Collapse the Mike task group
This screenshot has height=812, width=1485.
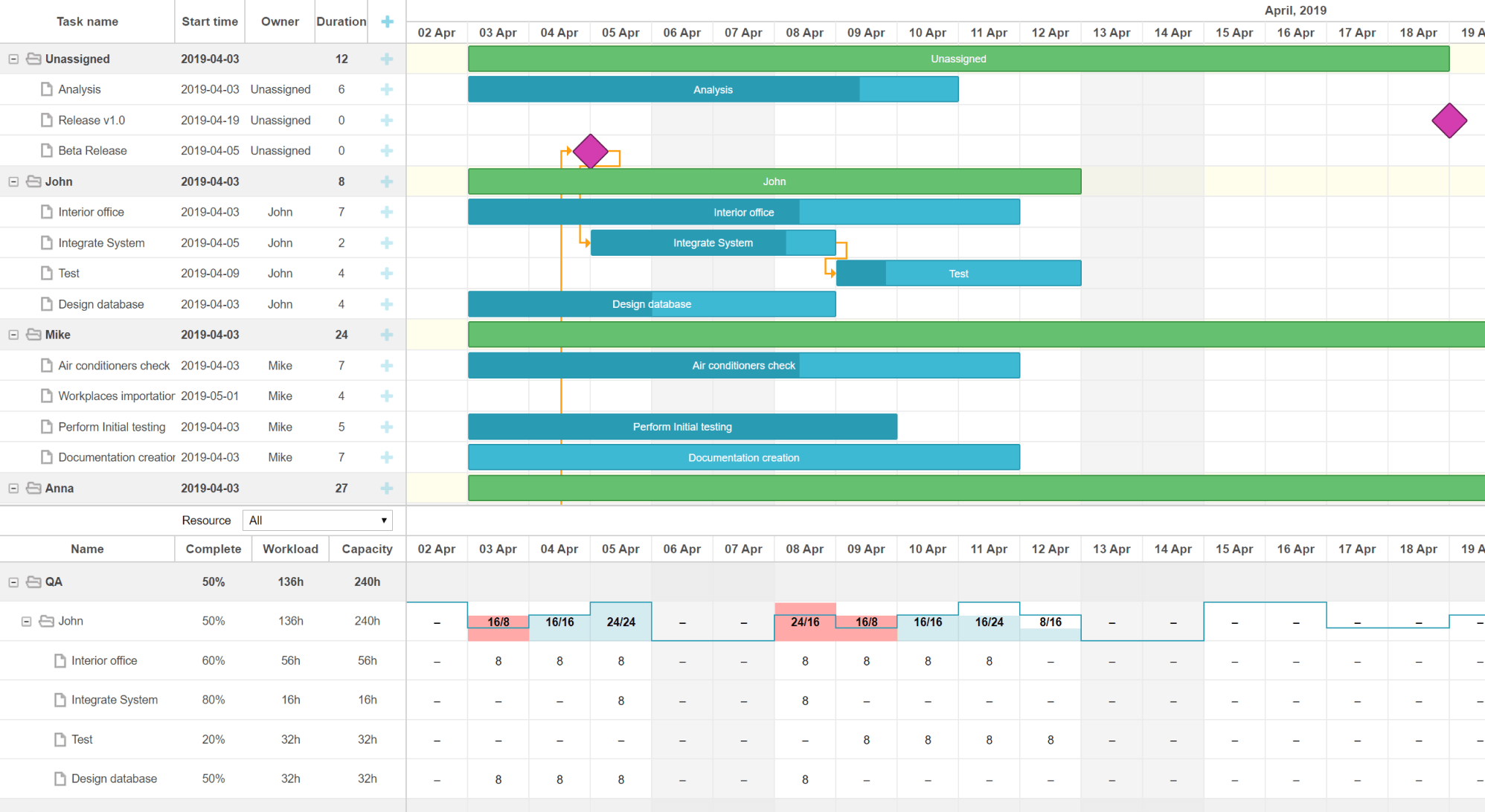point(13,335)
